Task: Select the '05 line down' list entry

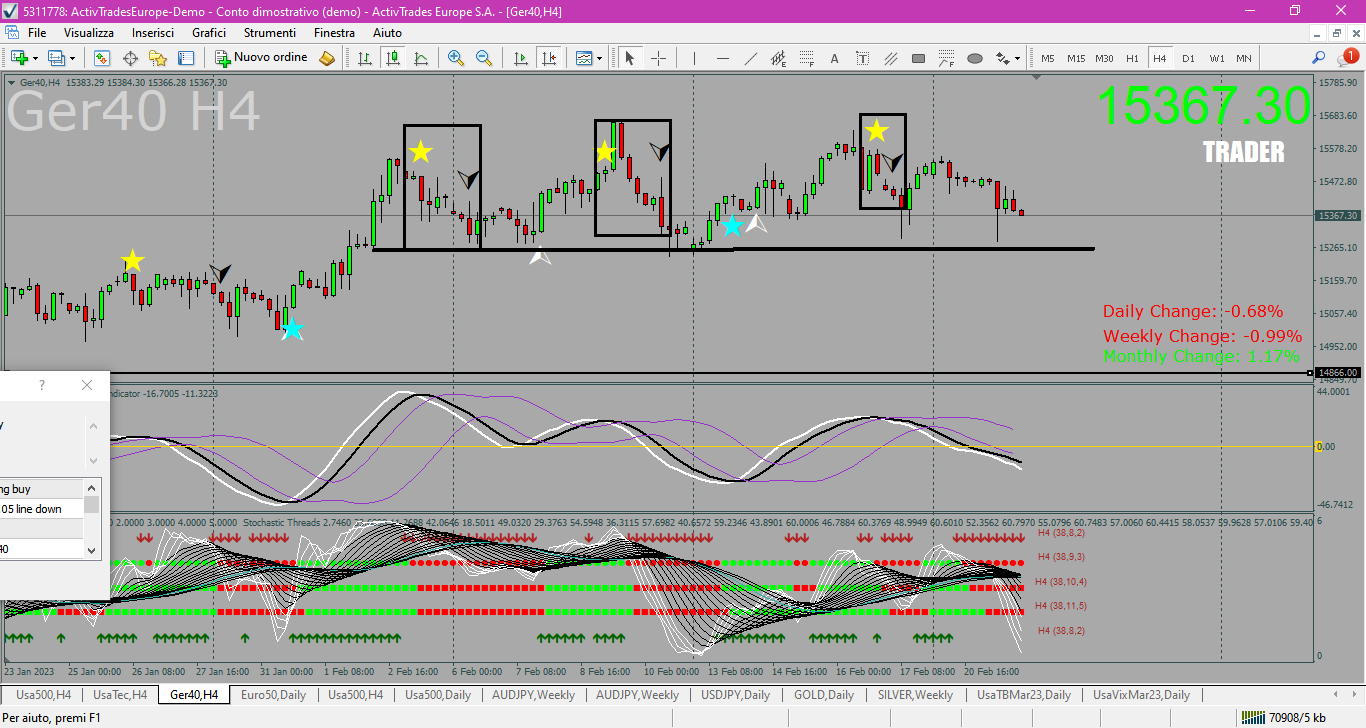Action: (41, 509)
